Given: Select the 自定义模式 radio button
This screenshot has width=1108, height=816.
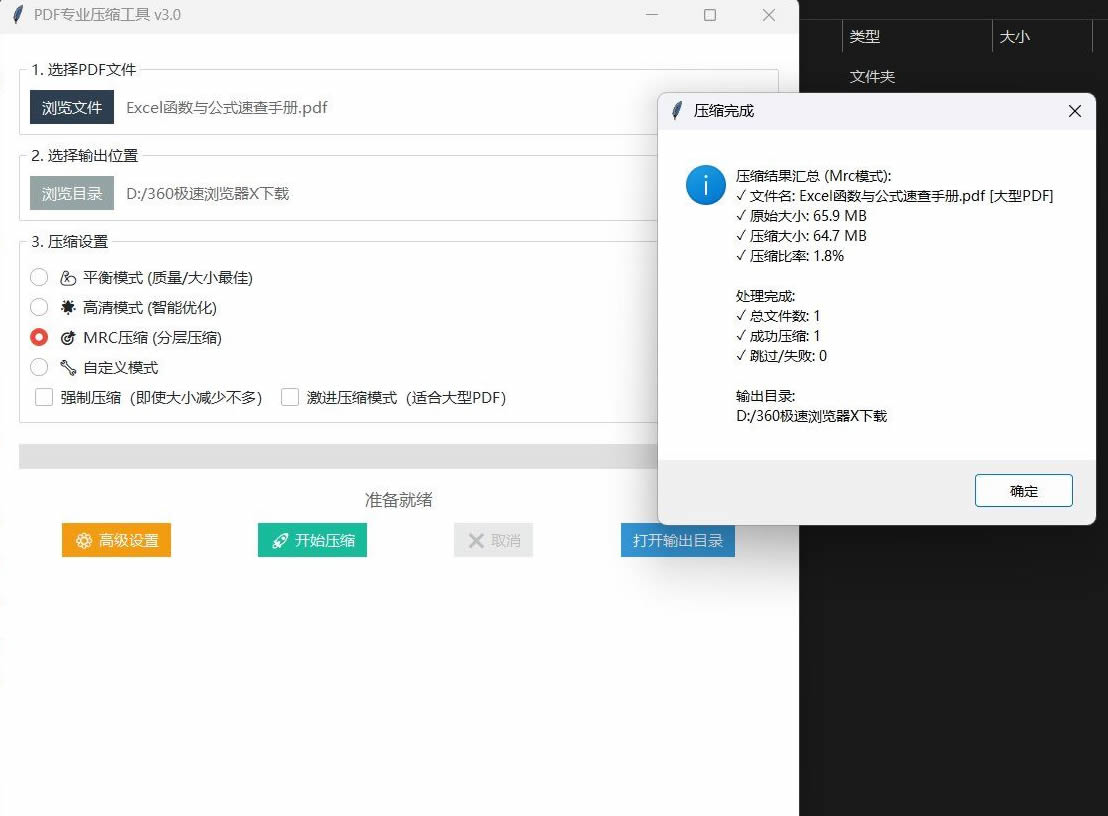Looking at the screenshot, I should point(39,368).
